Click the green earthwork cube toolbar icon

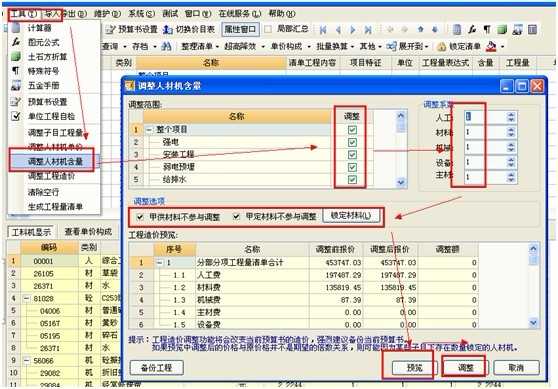tap(502, 30)
